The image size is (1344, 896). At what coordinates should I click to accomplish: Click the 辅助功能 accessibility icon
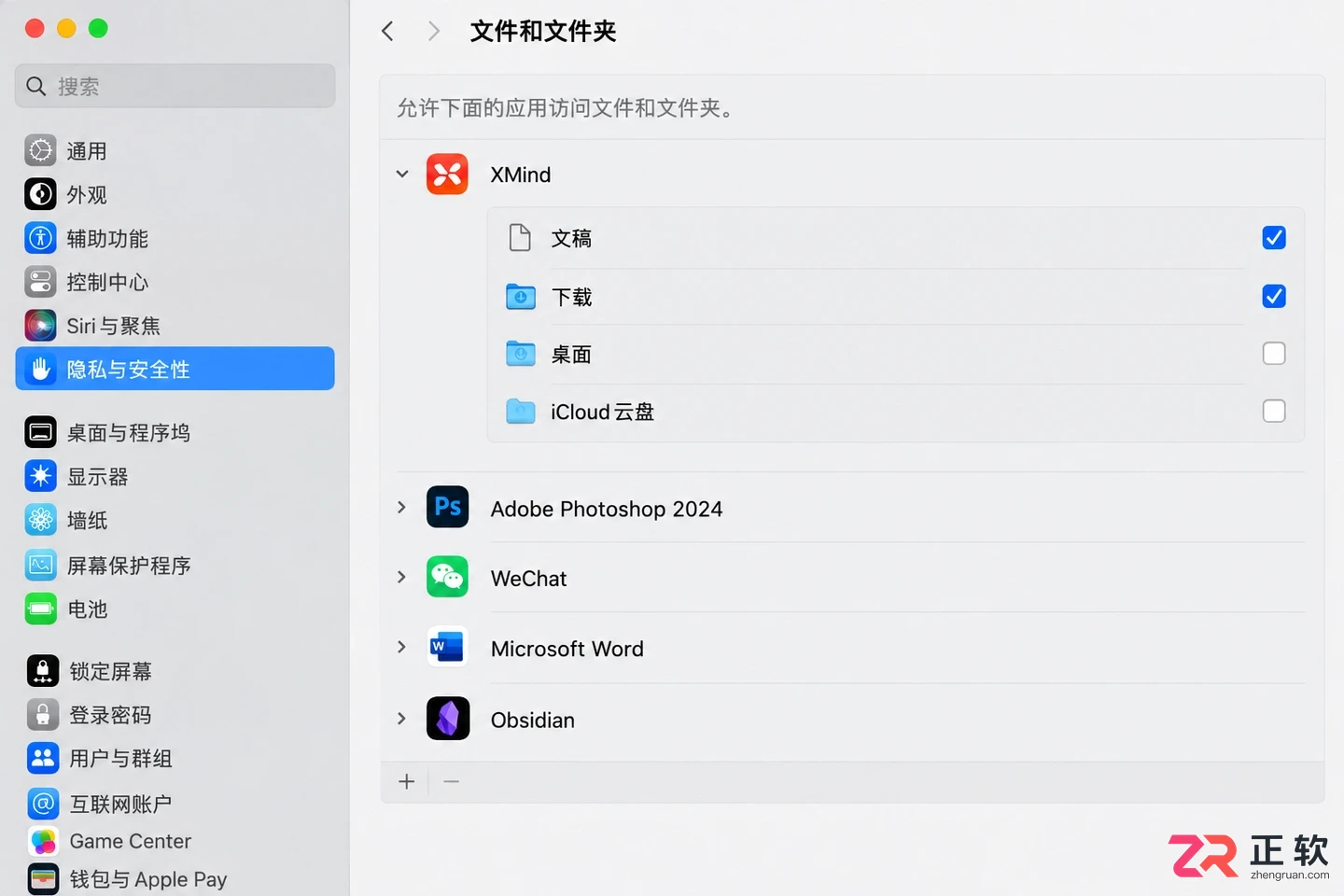click(40, 238)
